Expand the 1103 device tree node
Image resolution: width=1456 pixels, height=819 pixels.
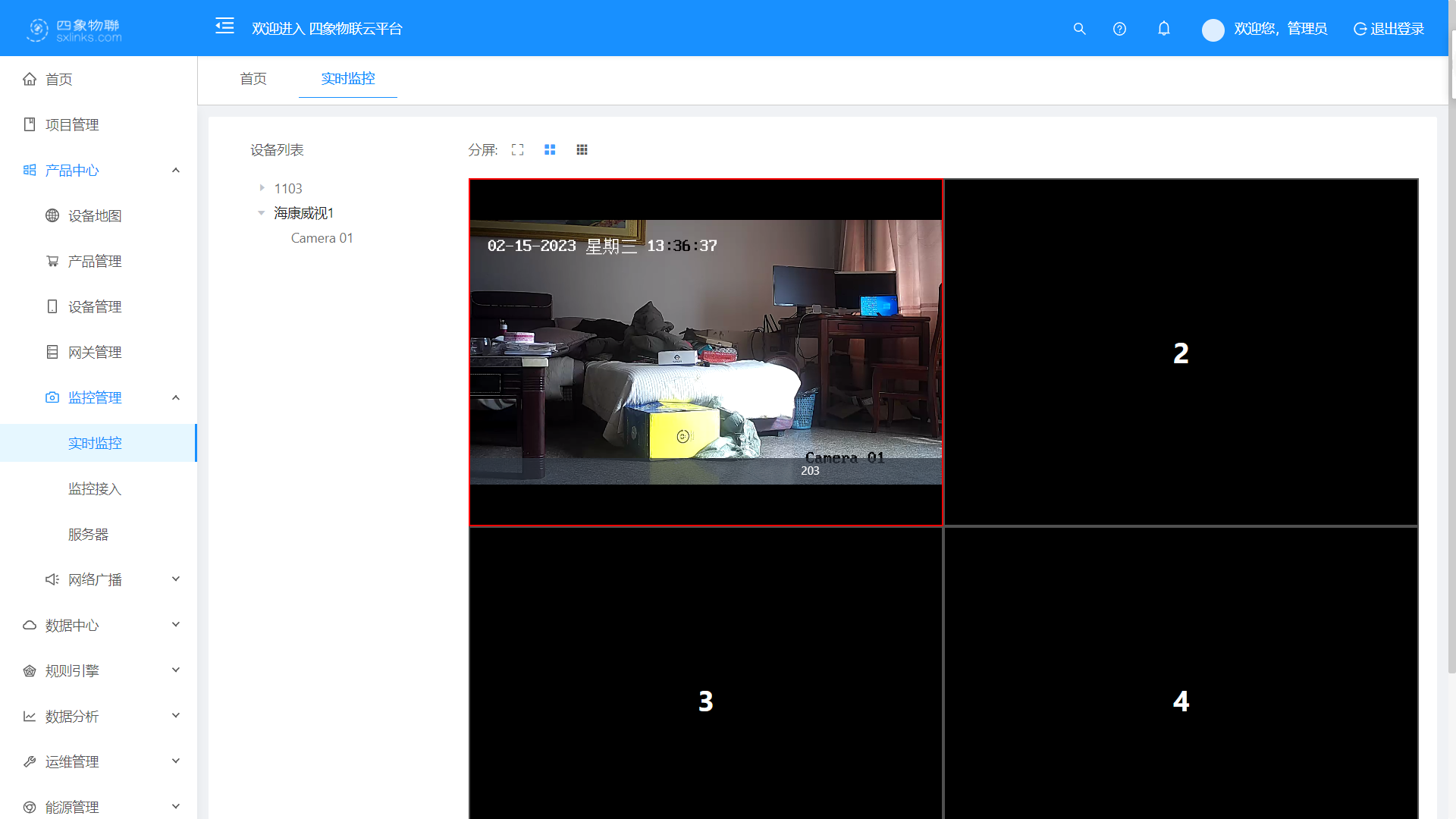coord(262,188)
